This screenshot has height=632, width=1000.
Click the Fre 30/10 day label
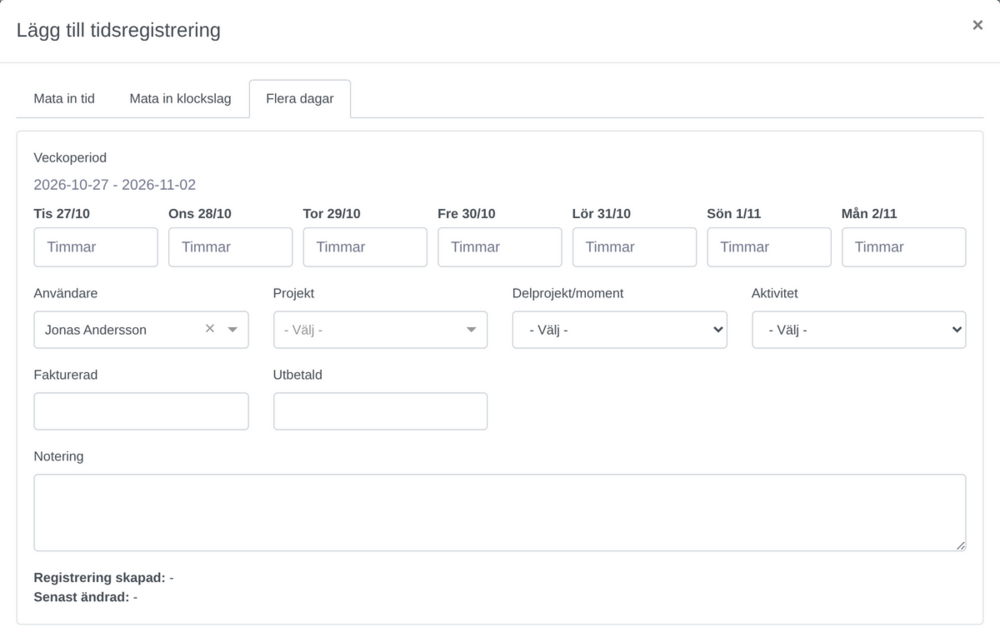(466, 214)
